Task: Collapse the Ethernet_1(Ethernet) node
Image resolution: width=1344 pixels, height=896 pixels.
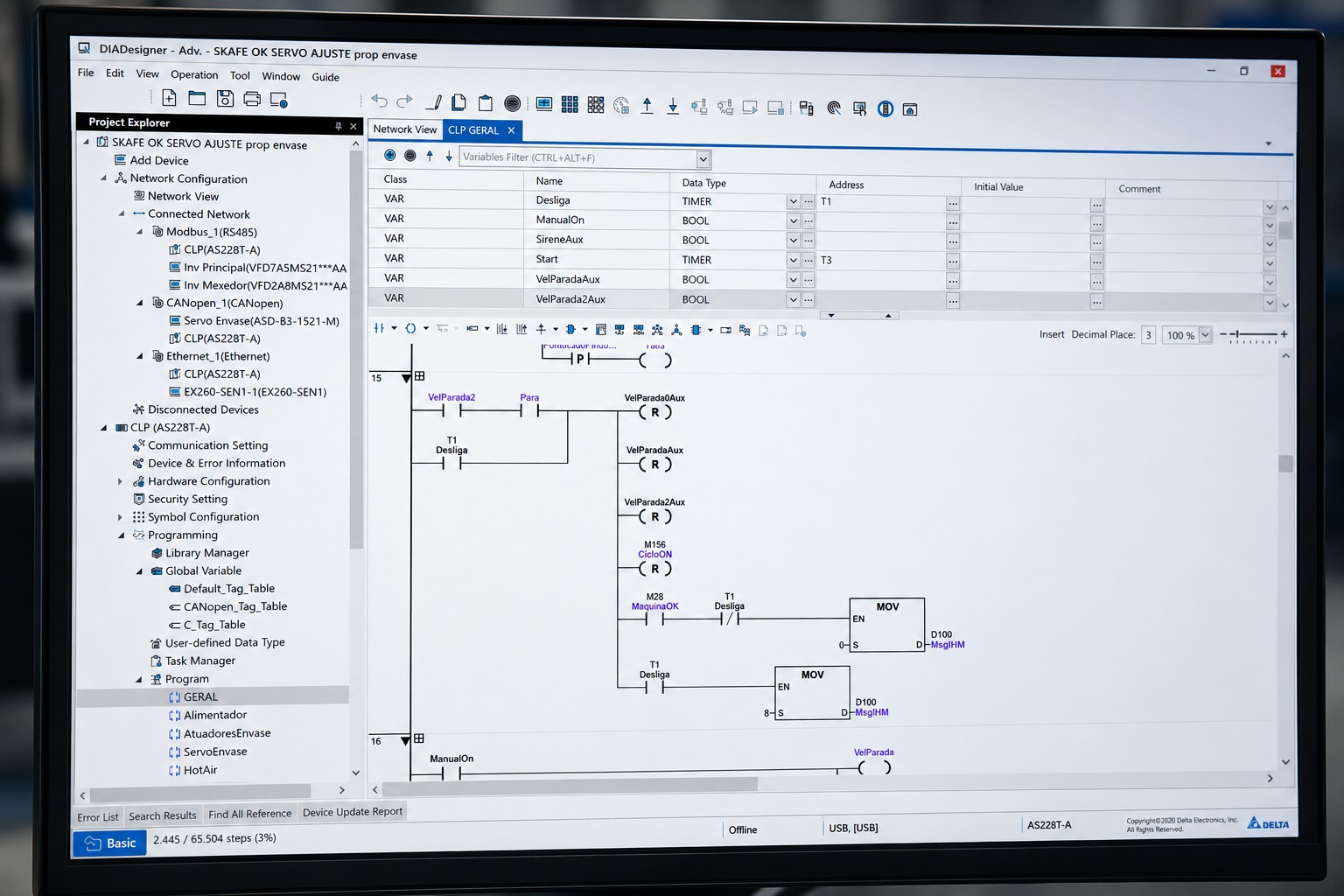Action: tap(139, 356)
